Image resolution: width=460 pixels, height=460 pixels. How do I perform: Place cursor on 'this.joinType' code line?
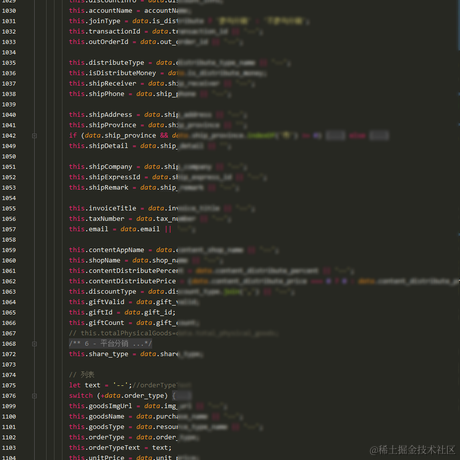[x=189, y=21]
